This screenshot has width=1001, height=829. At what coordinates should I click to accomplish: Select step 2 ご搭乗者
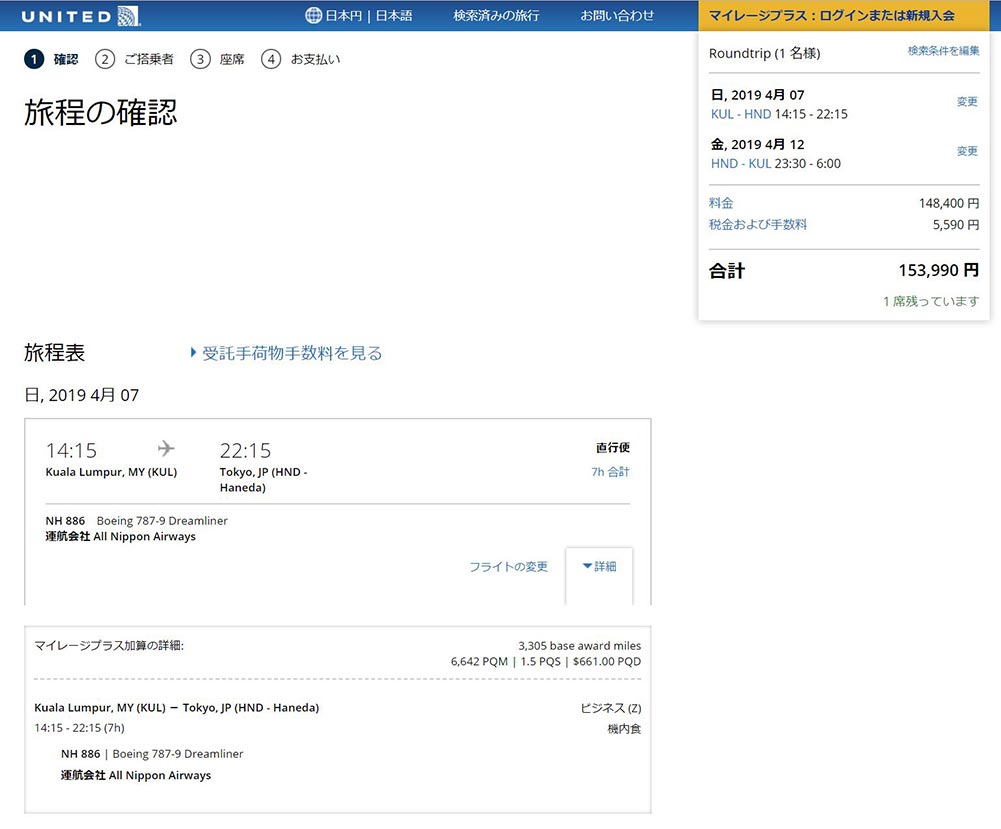pos(134,59)
